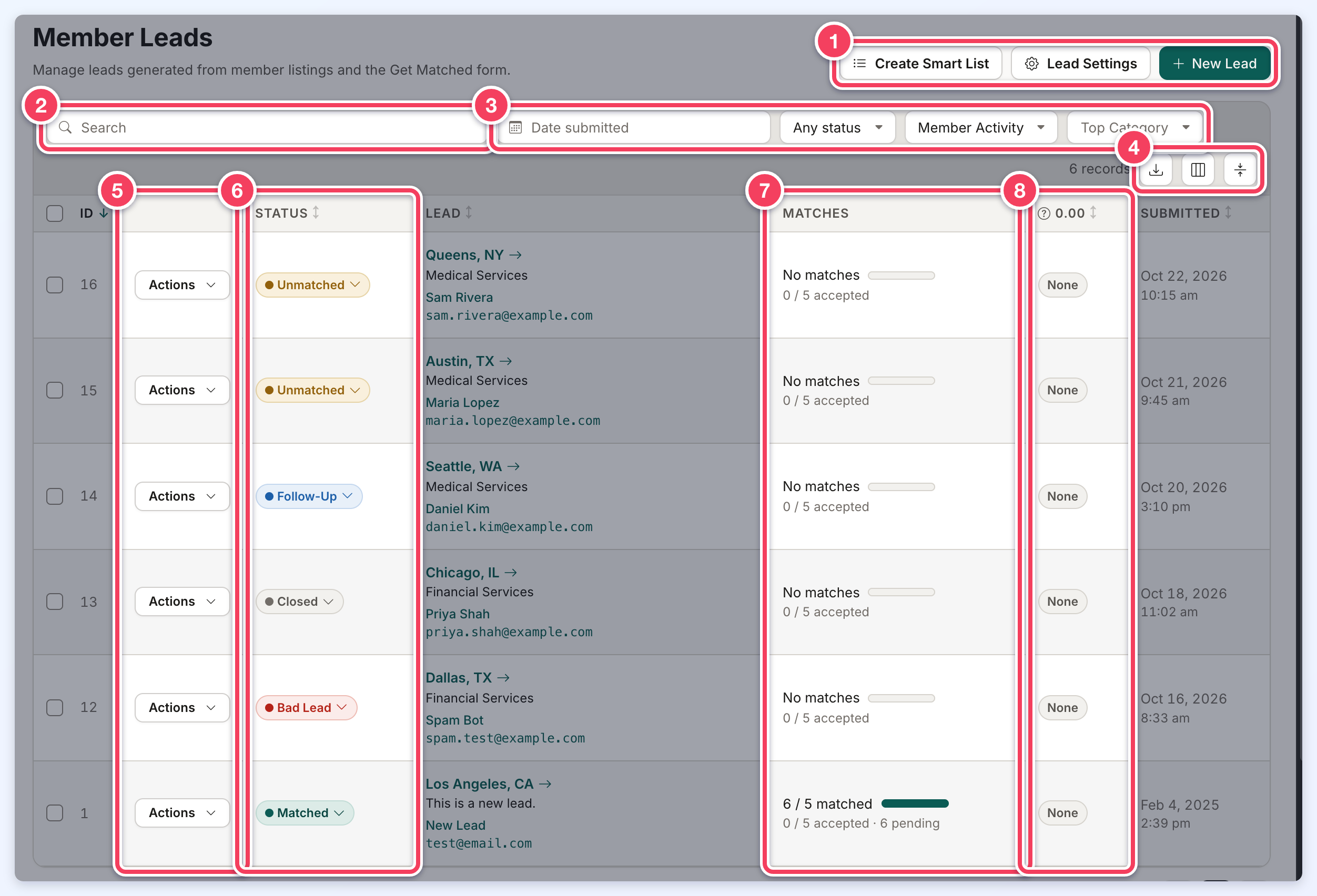Viewport: 1317px width, 896px height.
Task: Click the arrow next to Los Angeles, CA
Action: tap(545, 784)
